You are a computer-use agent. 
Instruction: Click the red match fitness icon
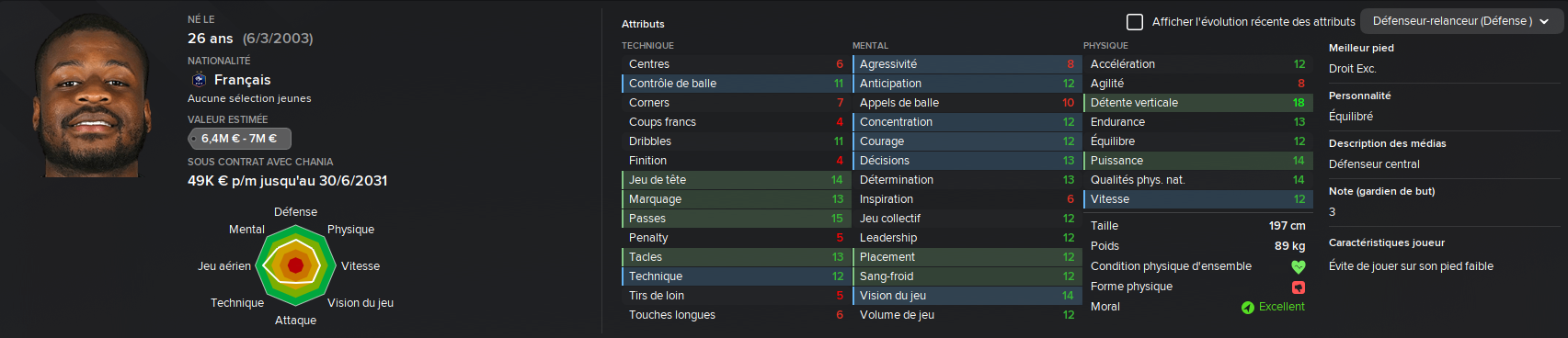point(1299,287)
